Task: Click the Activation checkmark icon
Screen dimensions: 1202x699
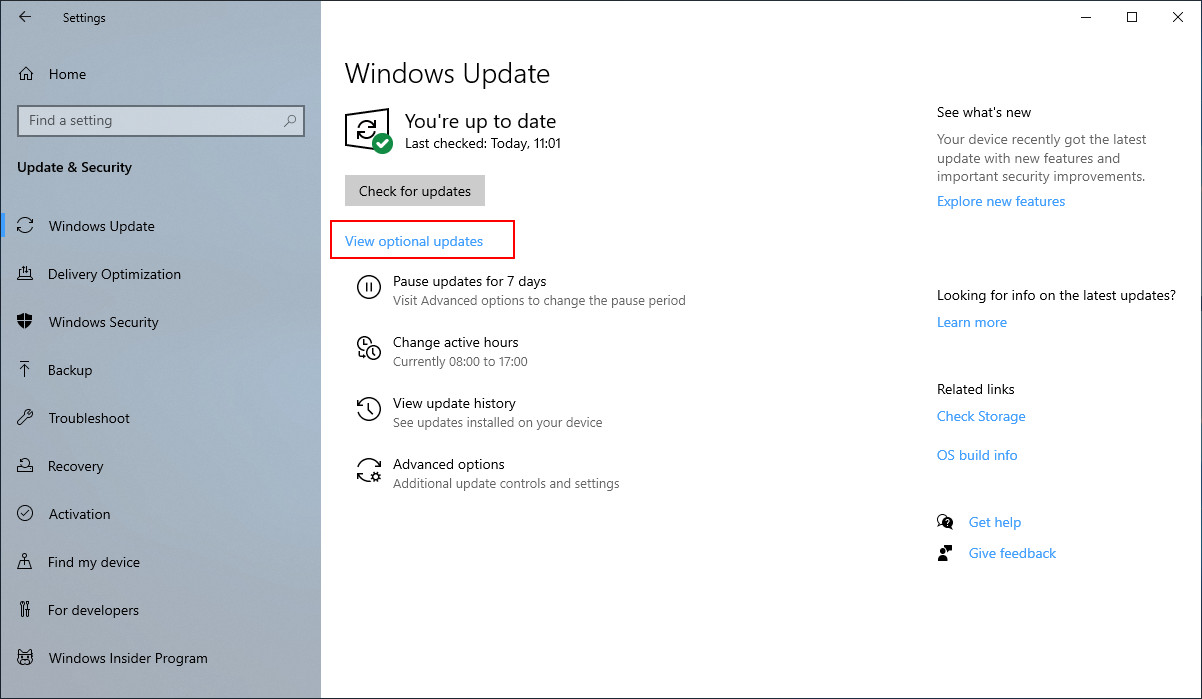Action: tap(26, 514)
